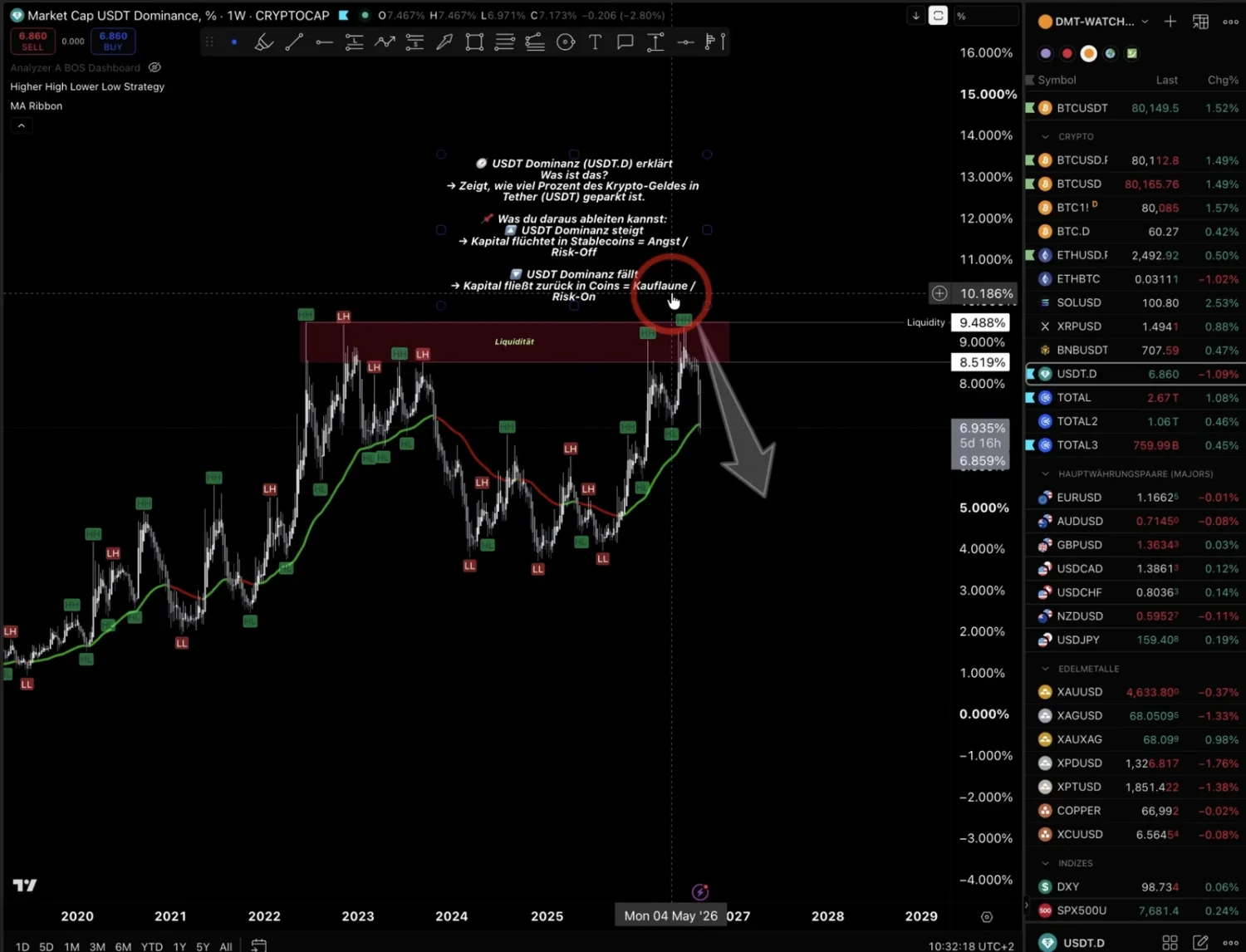Image resolution: width=1246 pixels, height=952 pixels.
Task: Open the USDT.D details grid view icon
Action: pyautogui.click(x=1170, y=942)
